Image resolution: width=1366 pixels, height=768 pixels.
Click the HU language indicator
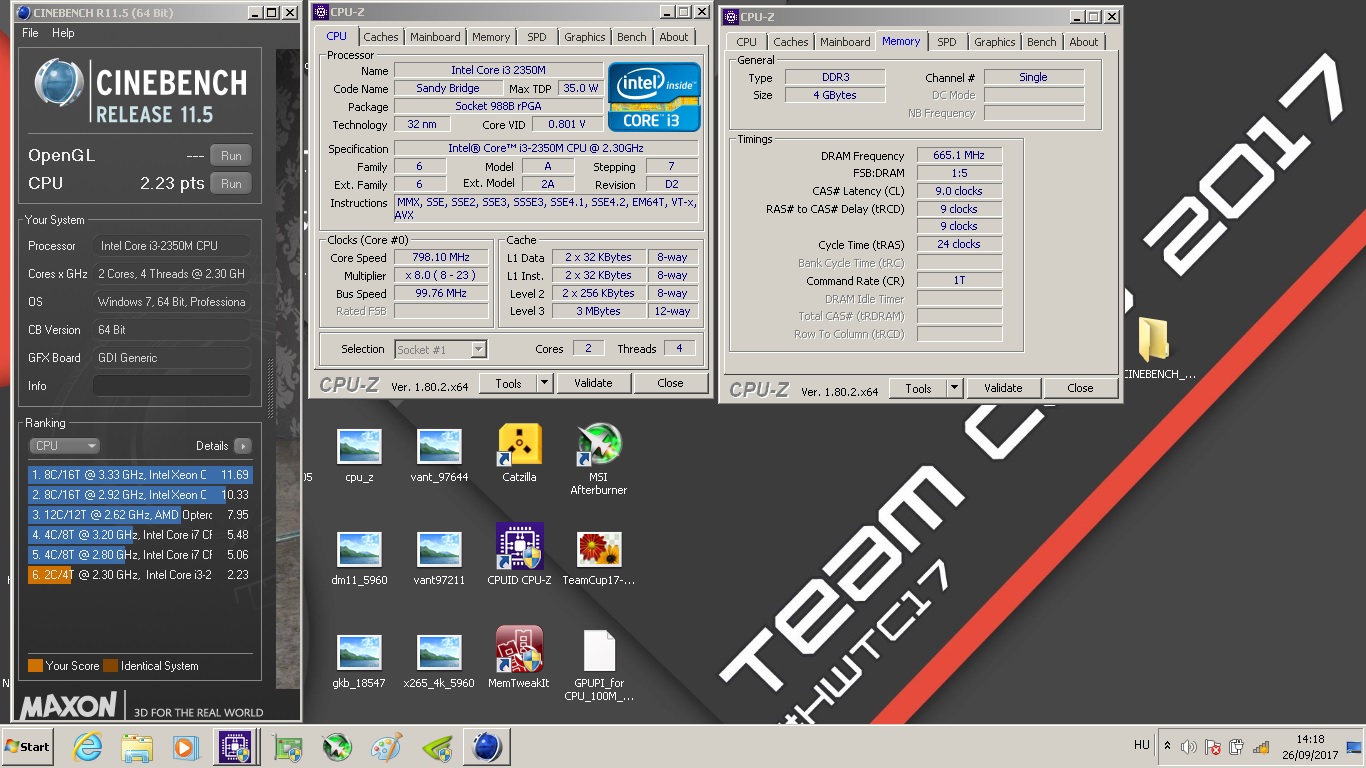[x=1142, y=746]
